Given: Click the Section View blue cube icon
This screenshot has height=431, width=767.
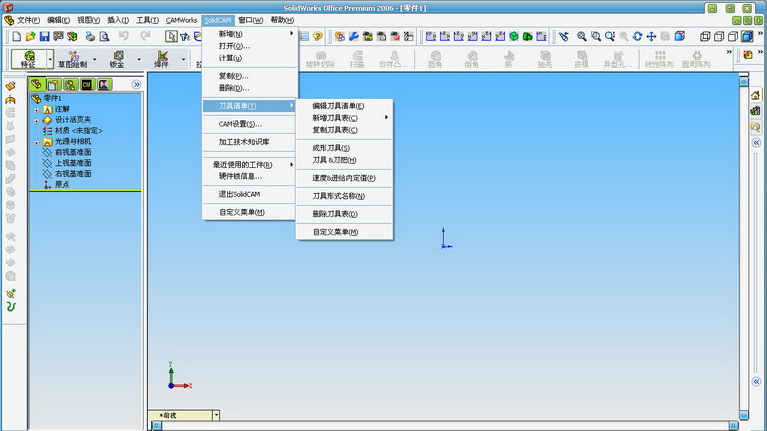Looking at the screenshot, I should click(x=680, y=36).
